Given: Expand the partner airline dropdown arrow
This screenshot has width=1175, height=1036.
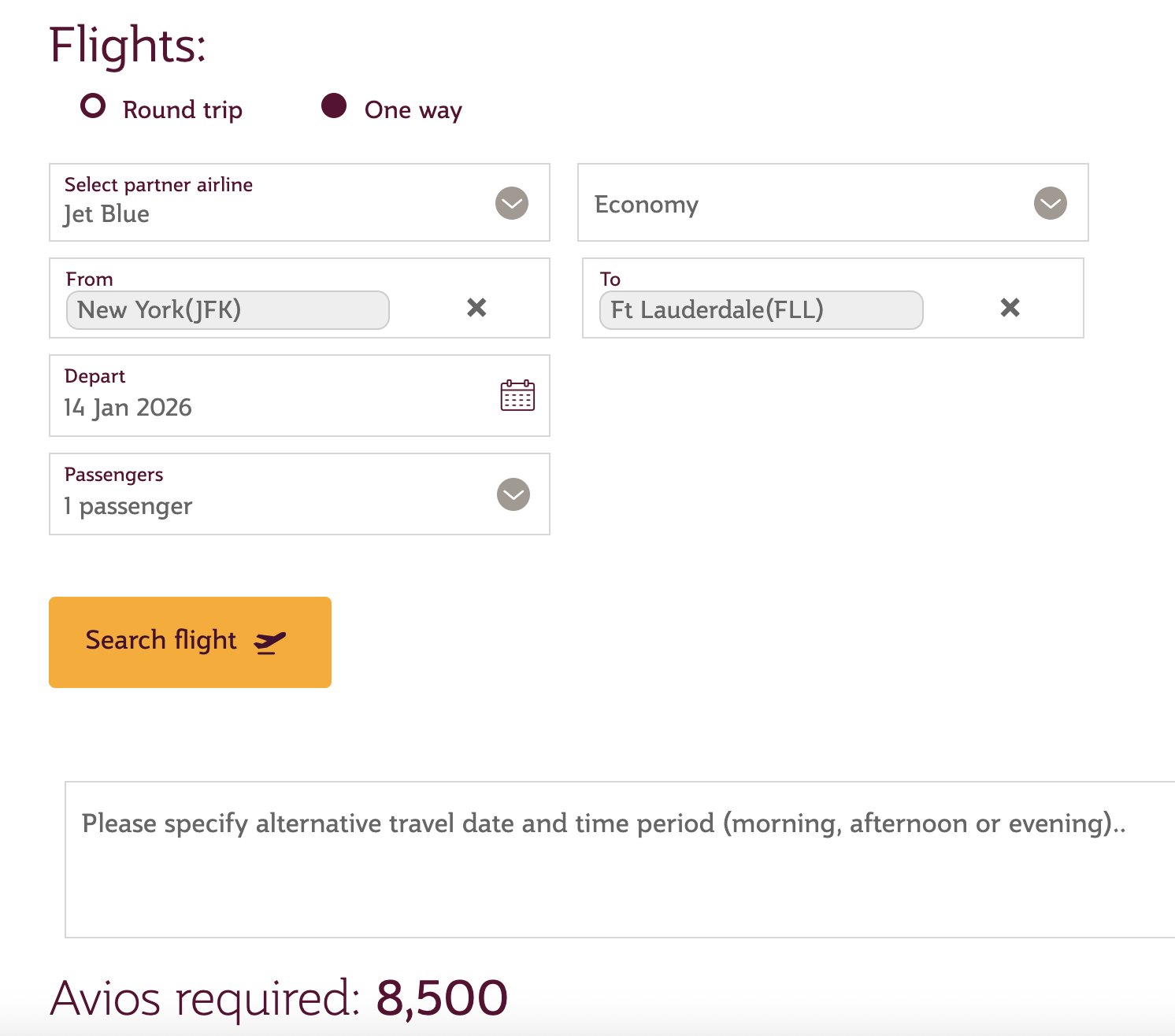Looking at the screenshot, I should (x=512, y=203).
